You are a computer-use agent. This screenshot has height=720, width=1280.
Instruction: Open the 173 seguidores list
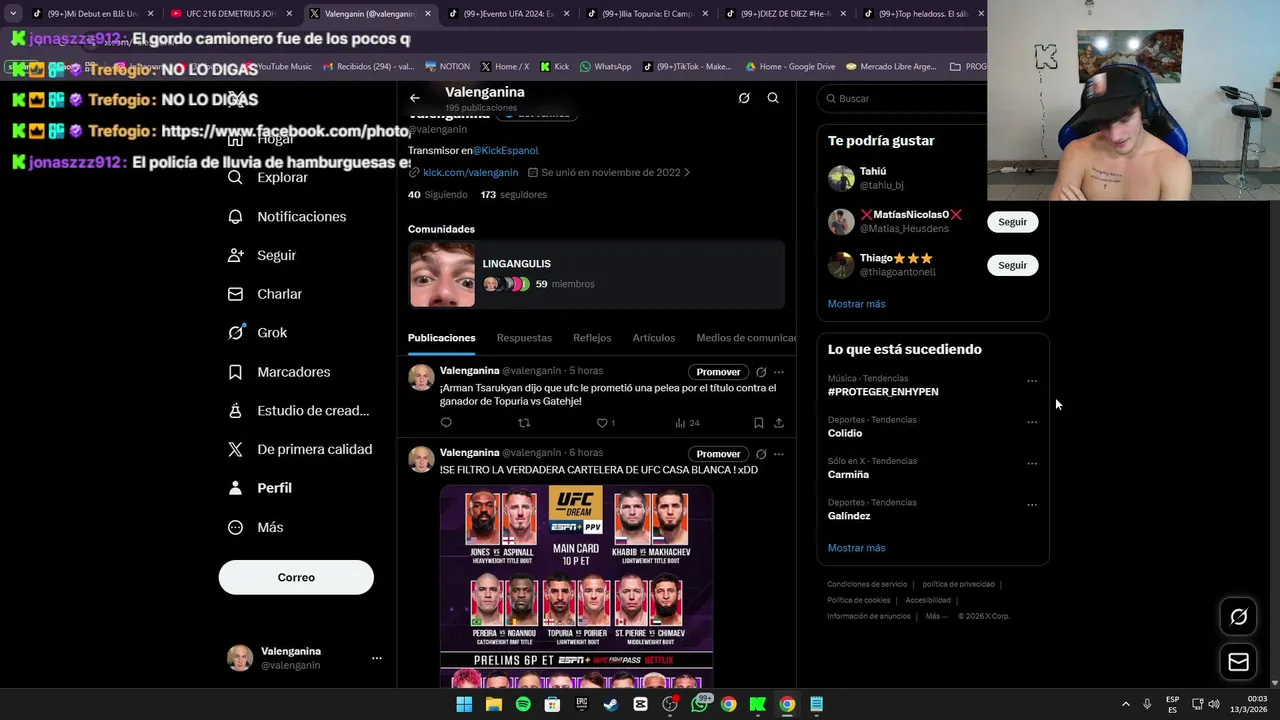coord(513,195)
